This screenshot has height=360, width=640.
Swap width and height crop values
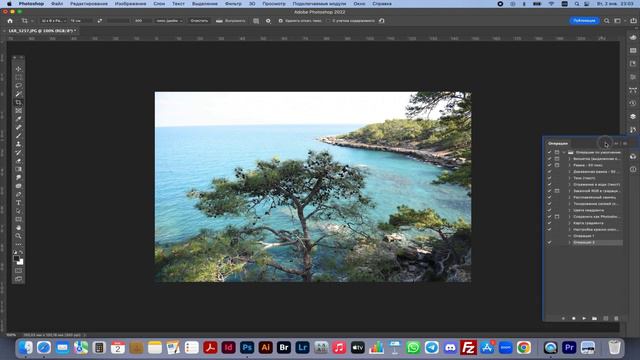(100, 21)
